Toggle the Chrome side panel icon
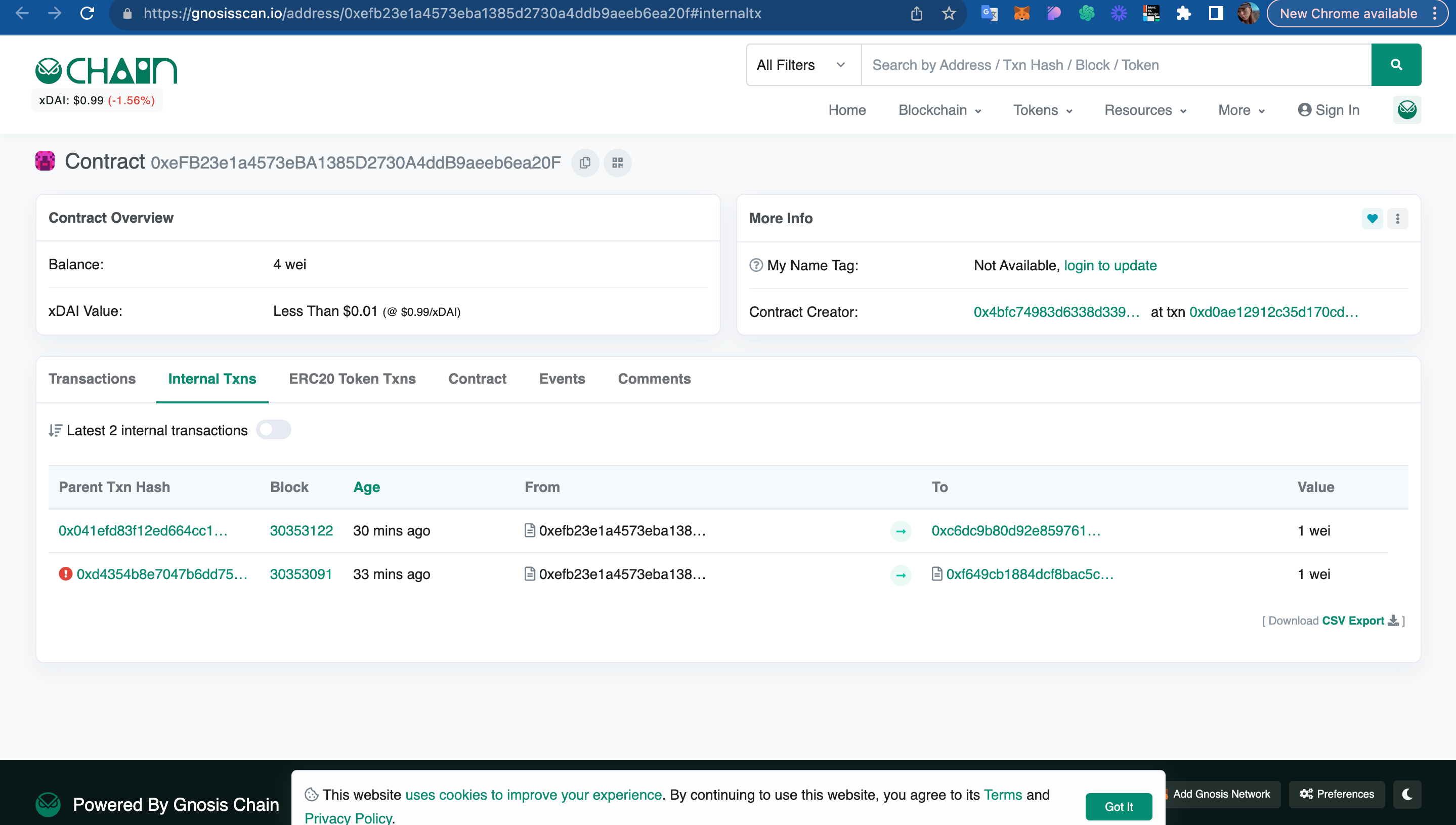 tap(1216, 13)
